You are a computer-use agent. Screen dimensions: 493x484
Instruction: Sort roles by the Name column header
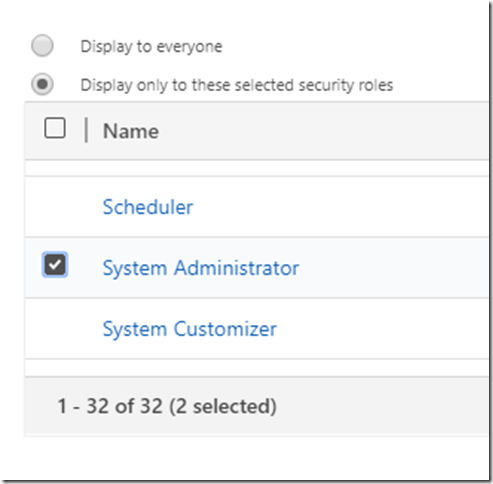pyautogui.click(x=131, y=131)
